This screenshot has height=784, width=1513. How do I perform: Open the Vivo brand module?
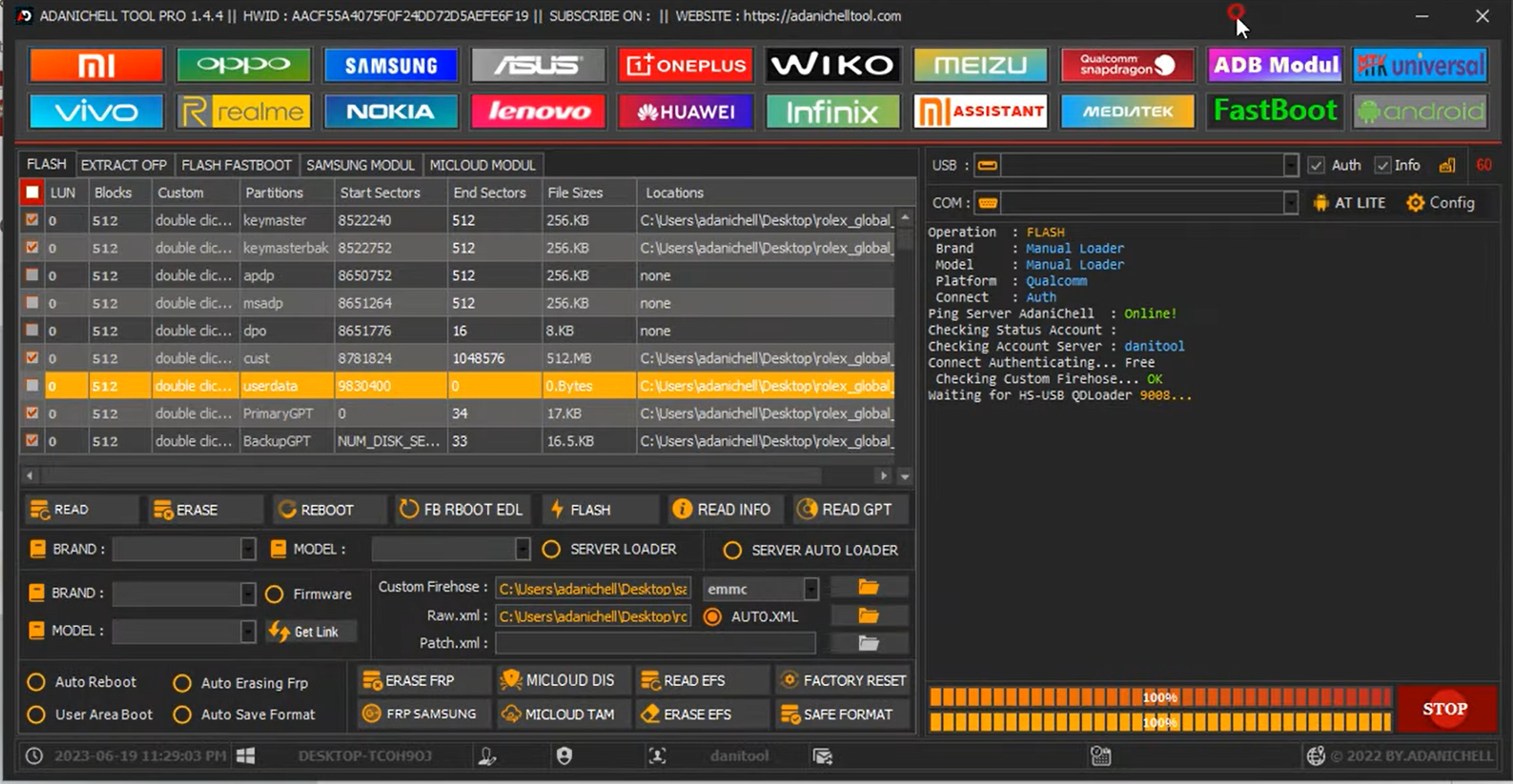tap(96, 111)
